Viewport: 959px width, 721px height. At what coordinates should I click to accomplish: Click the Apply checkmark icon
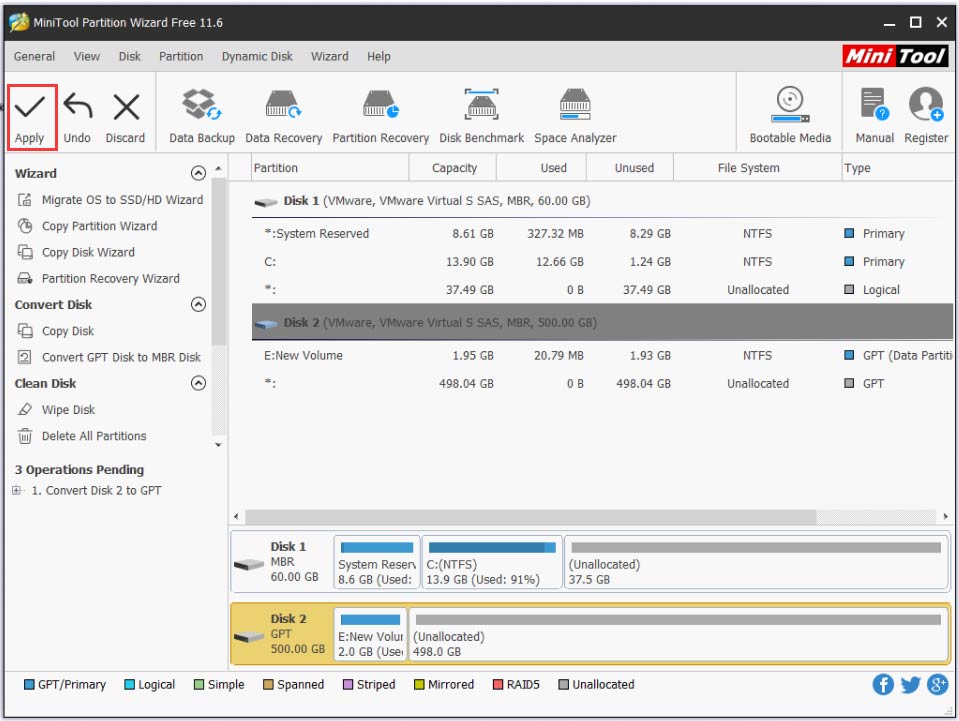click(29, 107)
